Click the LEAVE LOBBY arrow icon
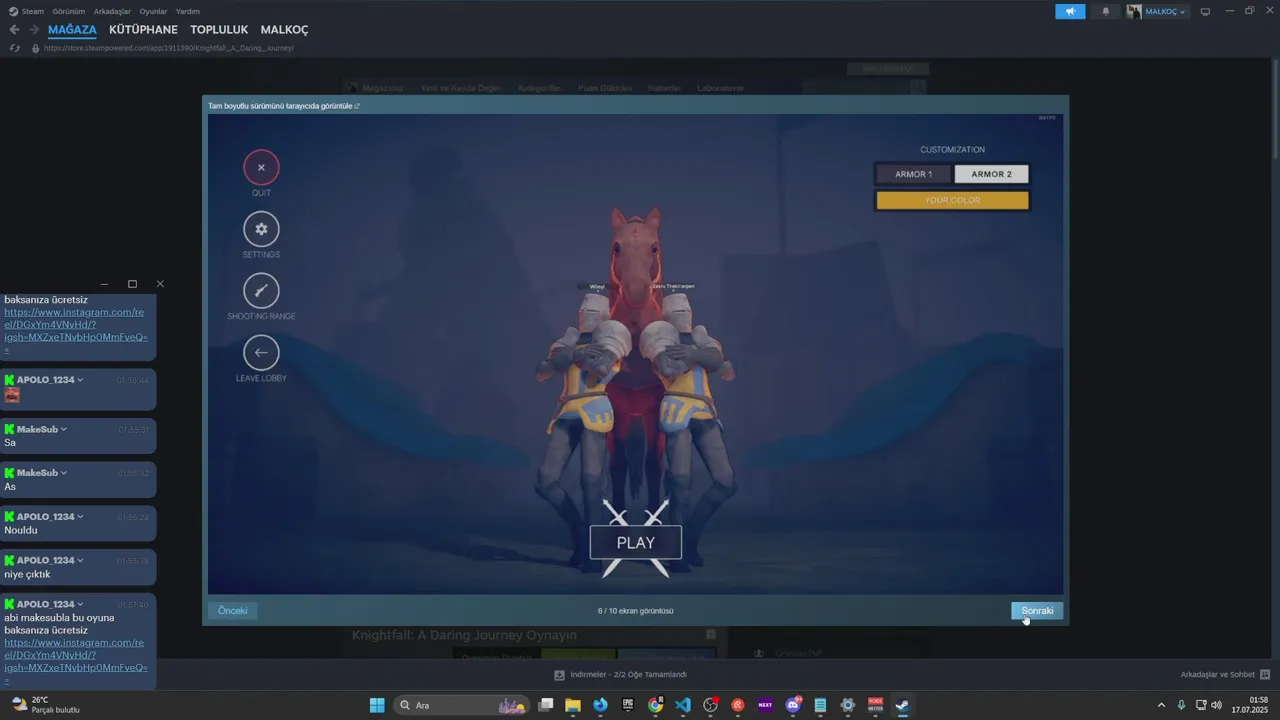Viewport: 1280px width, 720px height. click(261, 352)
